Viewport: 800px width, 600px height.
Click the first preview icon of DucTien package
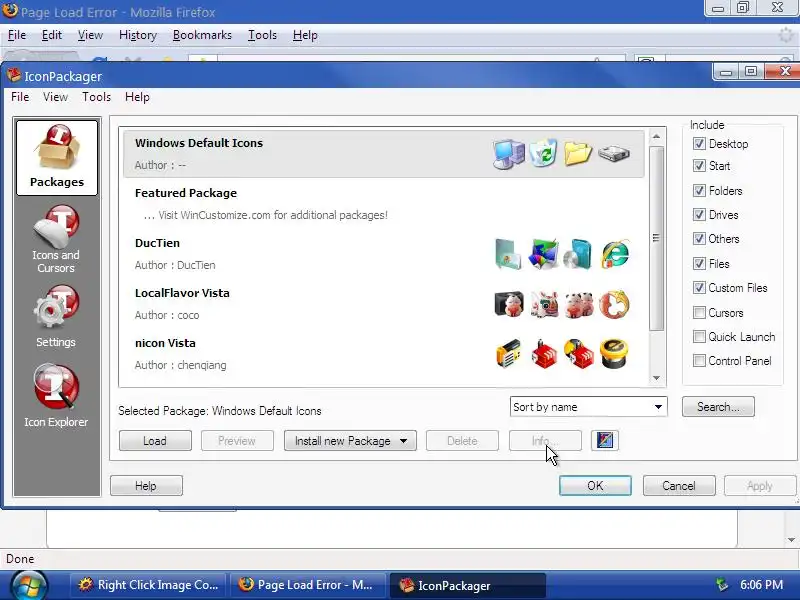coord(508,254)
